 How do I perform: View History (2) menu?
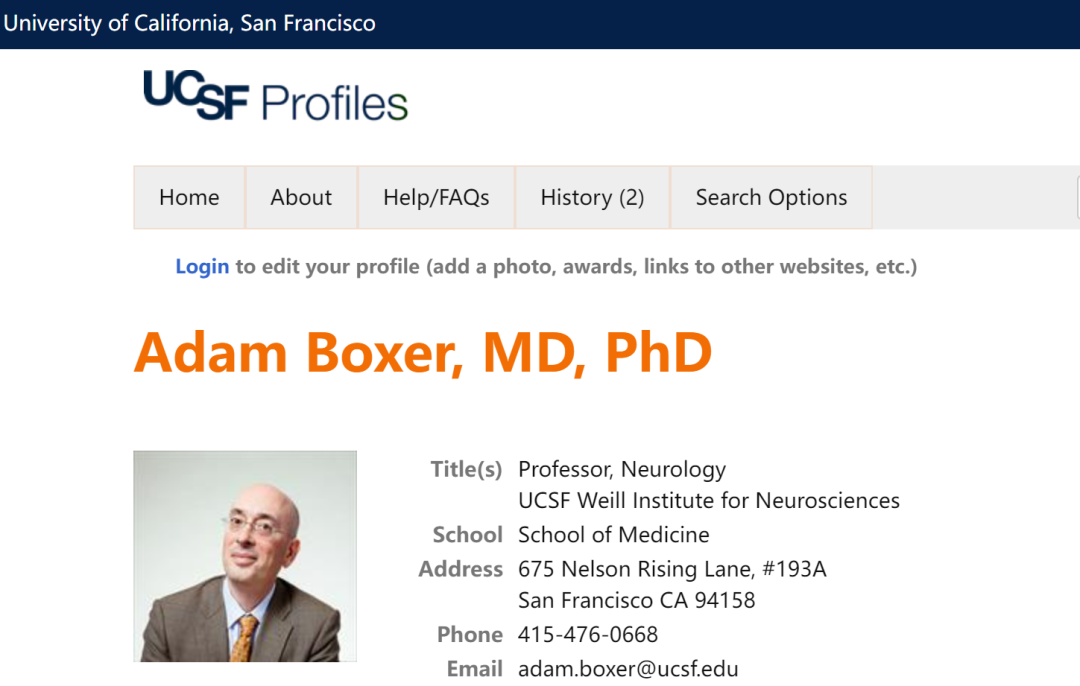(x=592, y=197)
